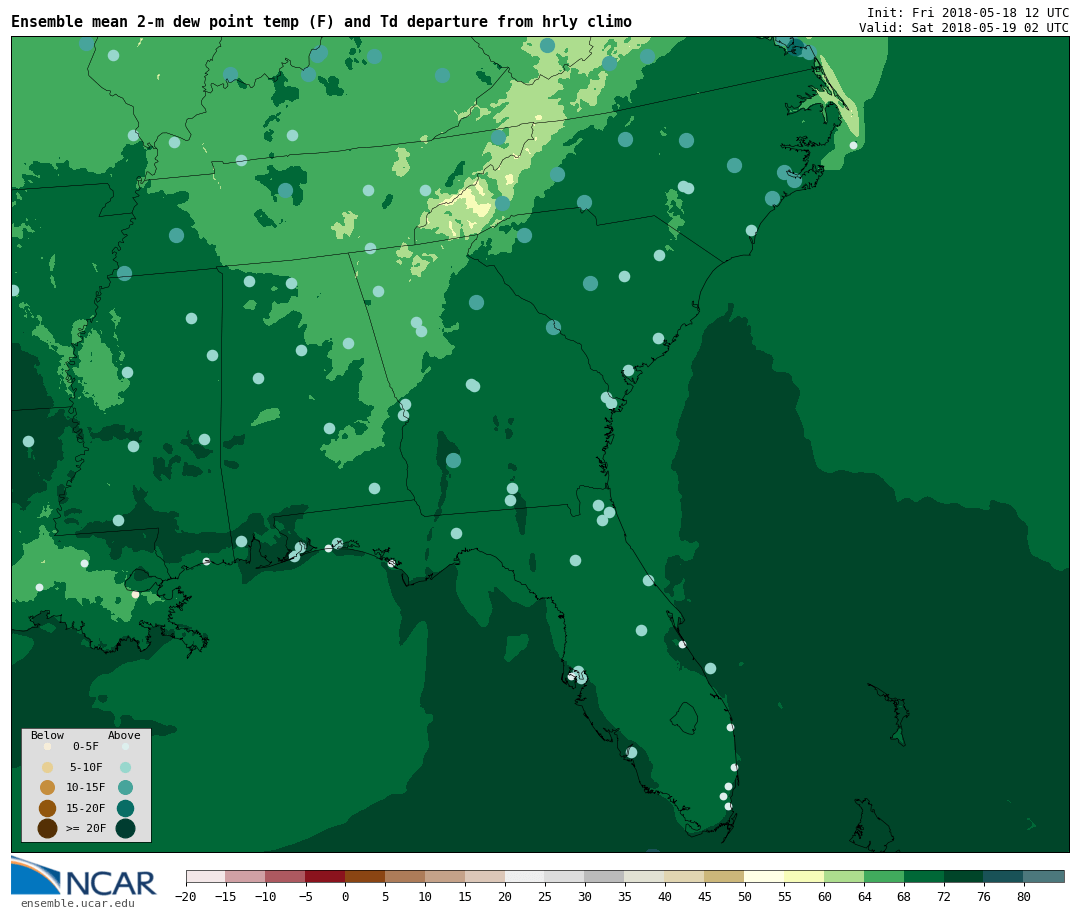This screenshot has height=915, width=1080.
Task: Click the '64' colorbar tick label
Action: [x=864, y=896]
